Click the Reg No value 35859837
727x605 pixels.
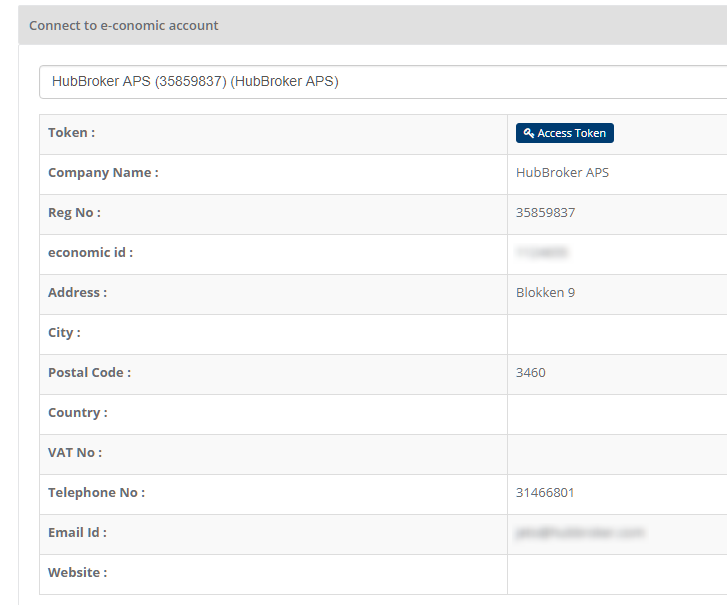pos(545,213)
